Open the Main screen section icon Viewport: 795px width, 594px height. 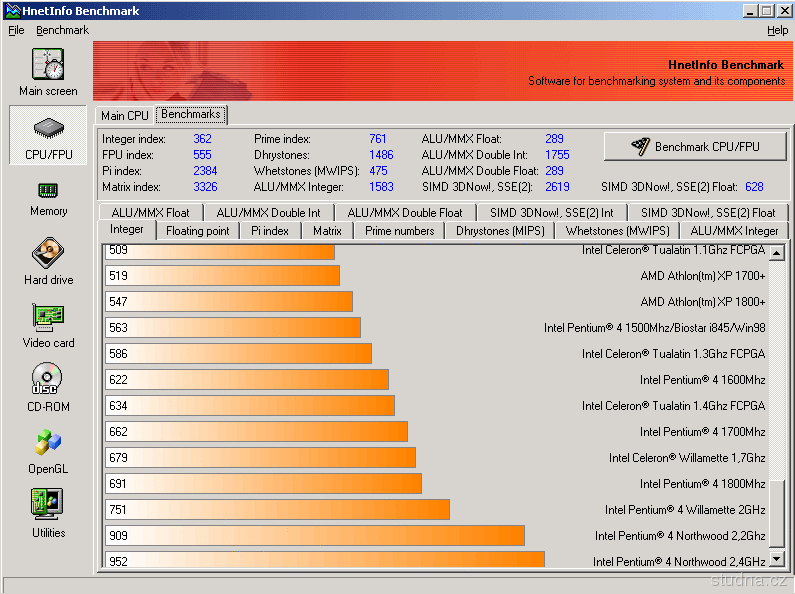point(47,65)
